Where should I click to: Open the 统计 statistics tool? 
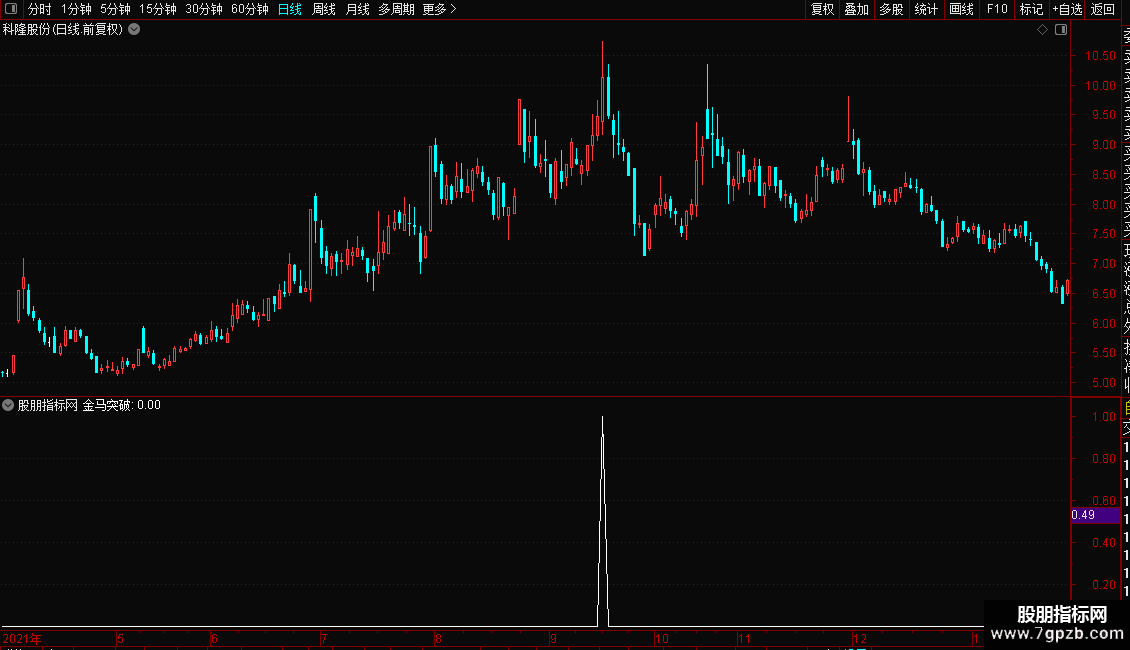pyautogui.click(x=926, y=9)
